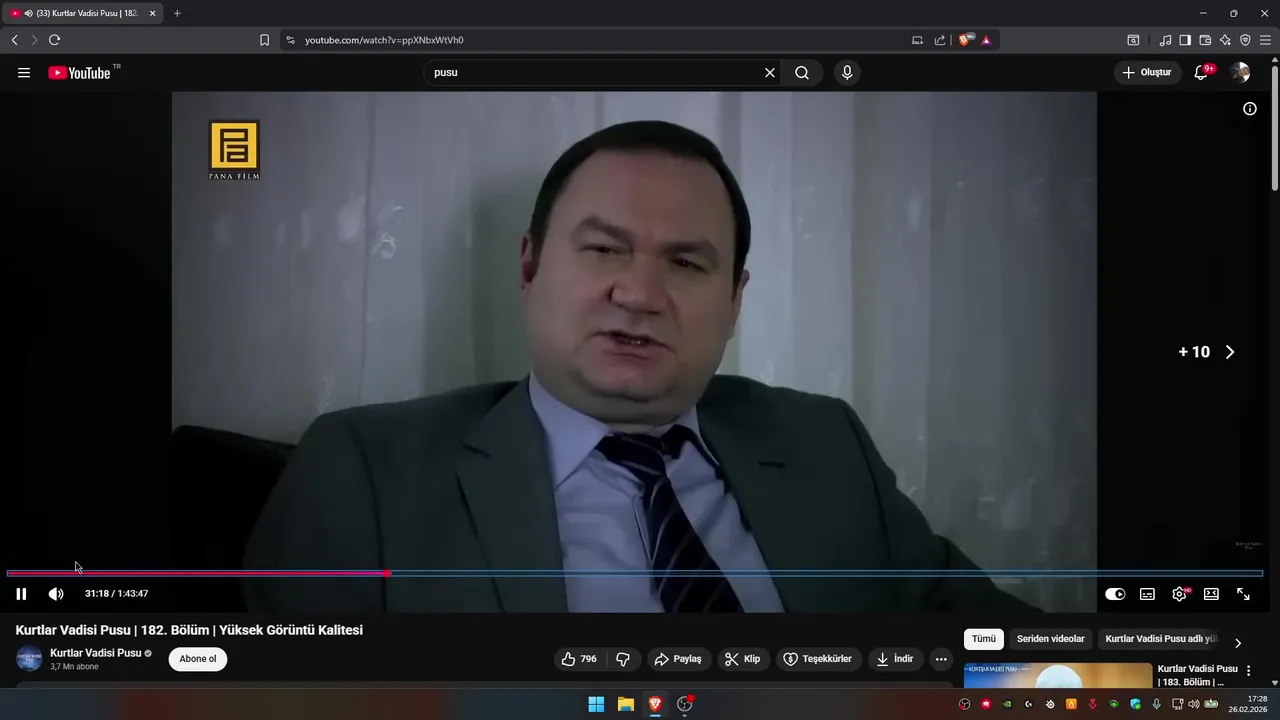1280x720 pixels.
Task: Open File Explorer from the taskbar
Action: [626, 704]
